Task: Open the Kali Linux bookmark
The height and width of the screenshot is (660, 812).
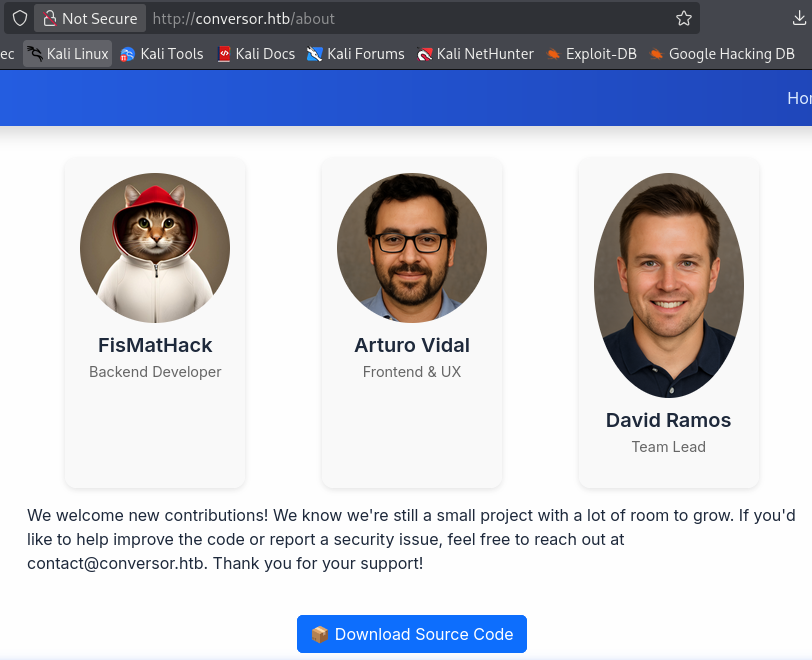Action: 67,54
